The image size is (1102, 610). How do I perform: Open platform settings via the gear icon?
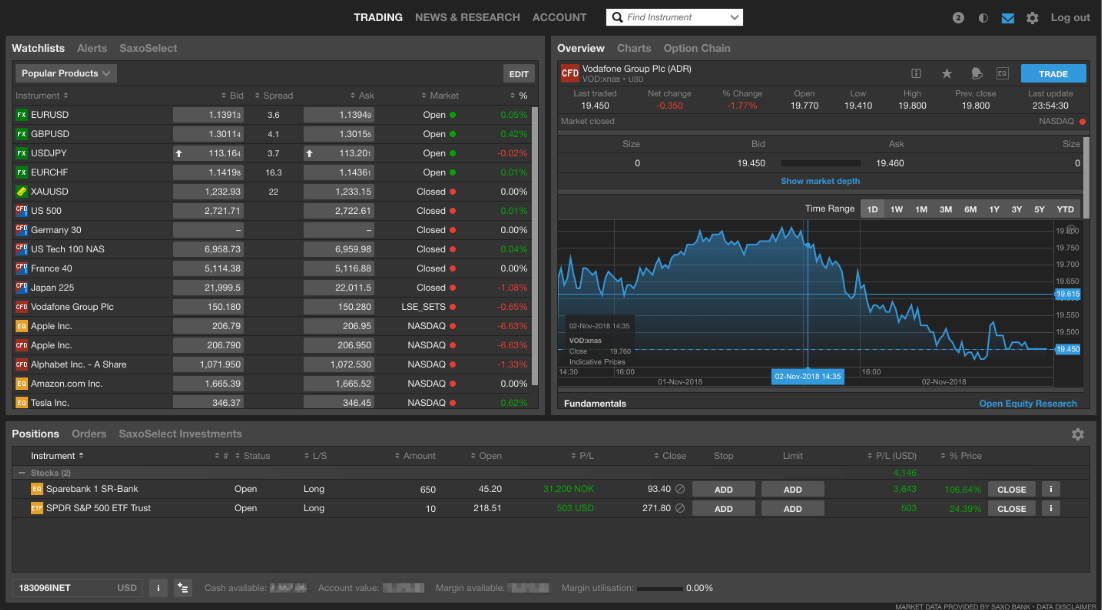(x=1033, y=17)
